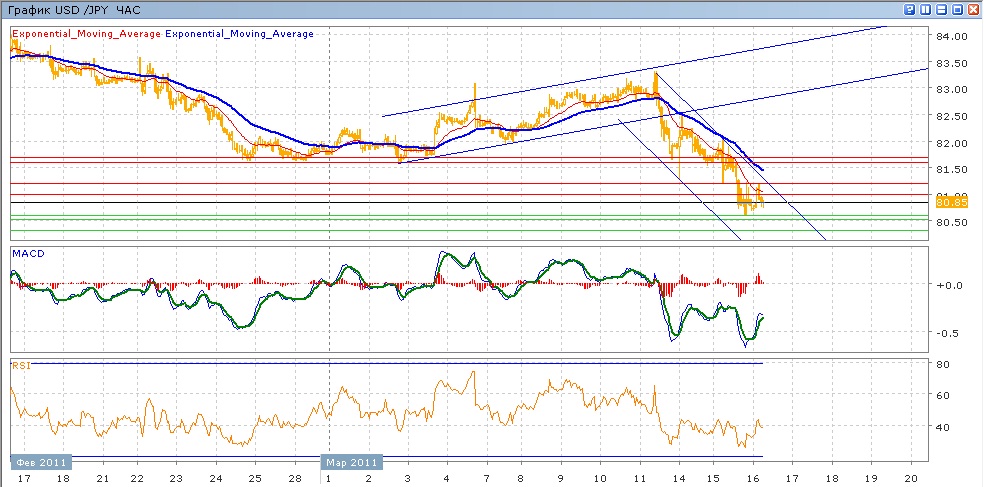Click the current price tag 80.85
Image resolution: width=984 pixels, height=487 pixels.
[949, 202]
